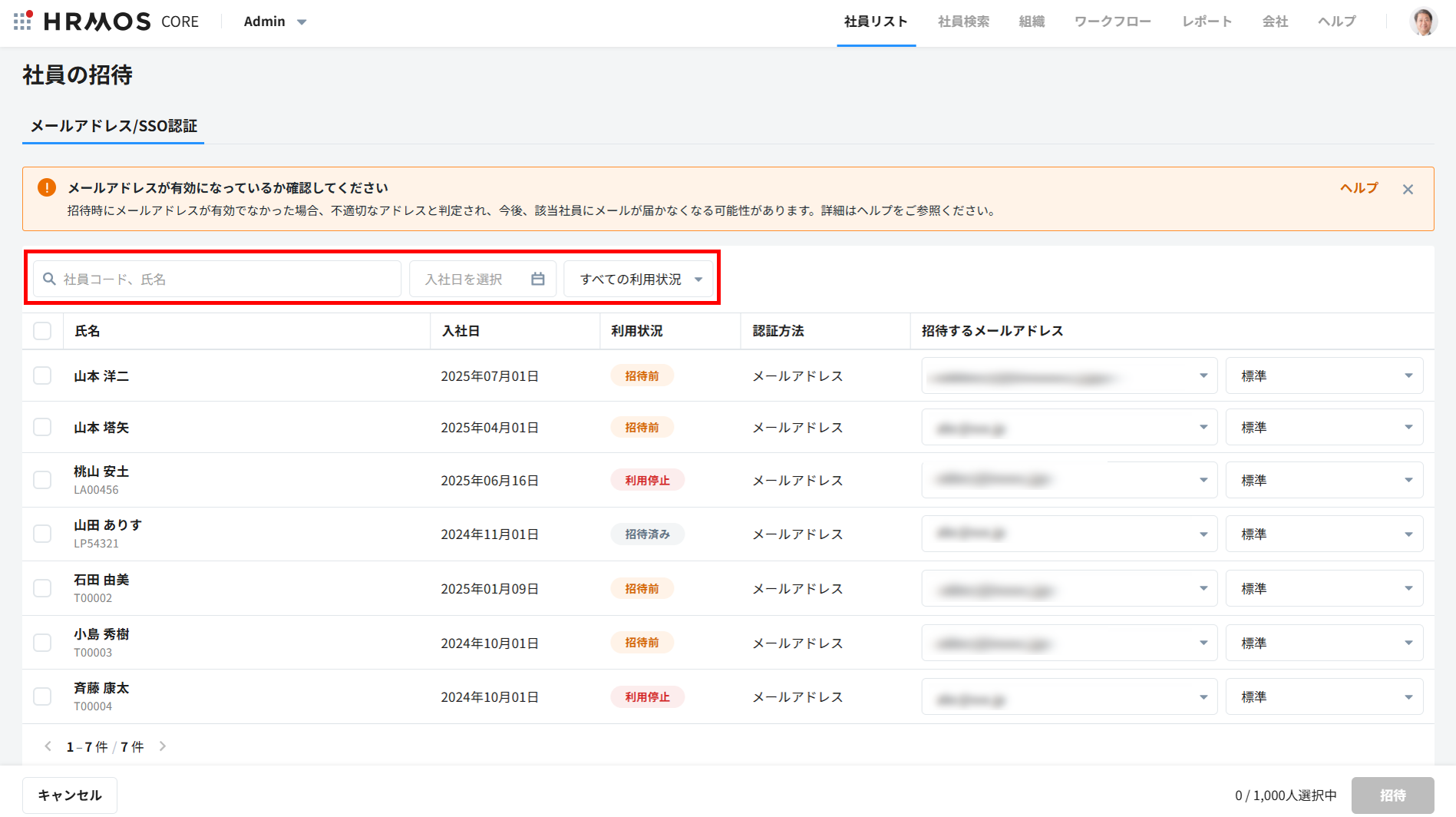This screenshot has width=1456, height=817.
Task: Open the app grid launcher icon
Action: (x=22, y=21)
